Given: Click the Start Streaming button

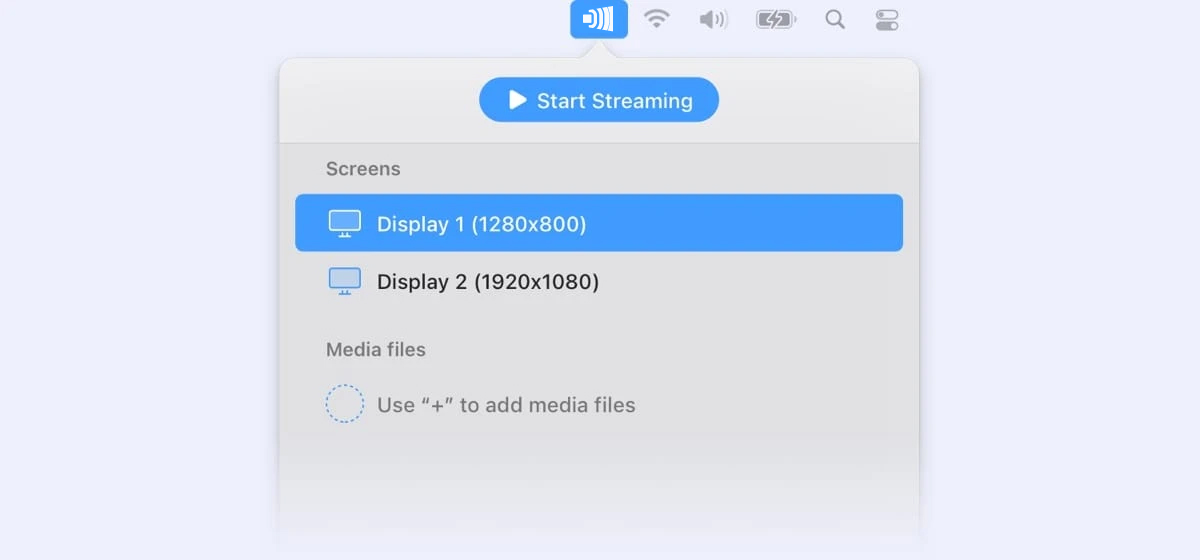Looking at the screenshot, I should [599, 100].
